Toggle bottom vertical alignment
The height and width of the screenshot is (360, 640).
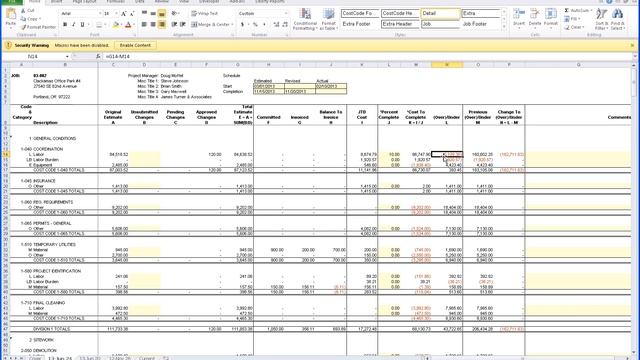162,13
